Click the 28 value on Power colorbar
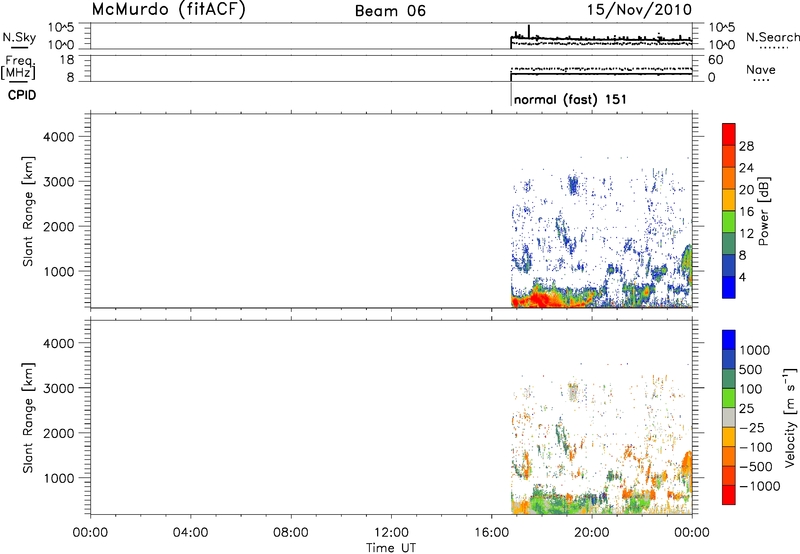Screen dimensions: 800x554 pos(746,146)
